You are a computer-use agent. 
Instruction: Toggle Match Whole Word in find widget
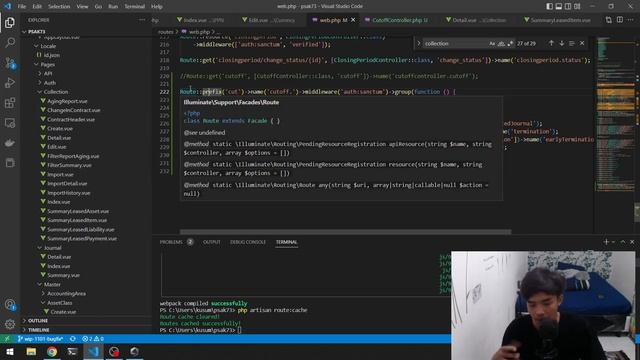(501, 44)
